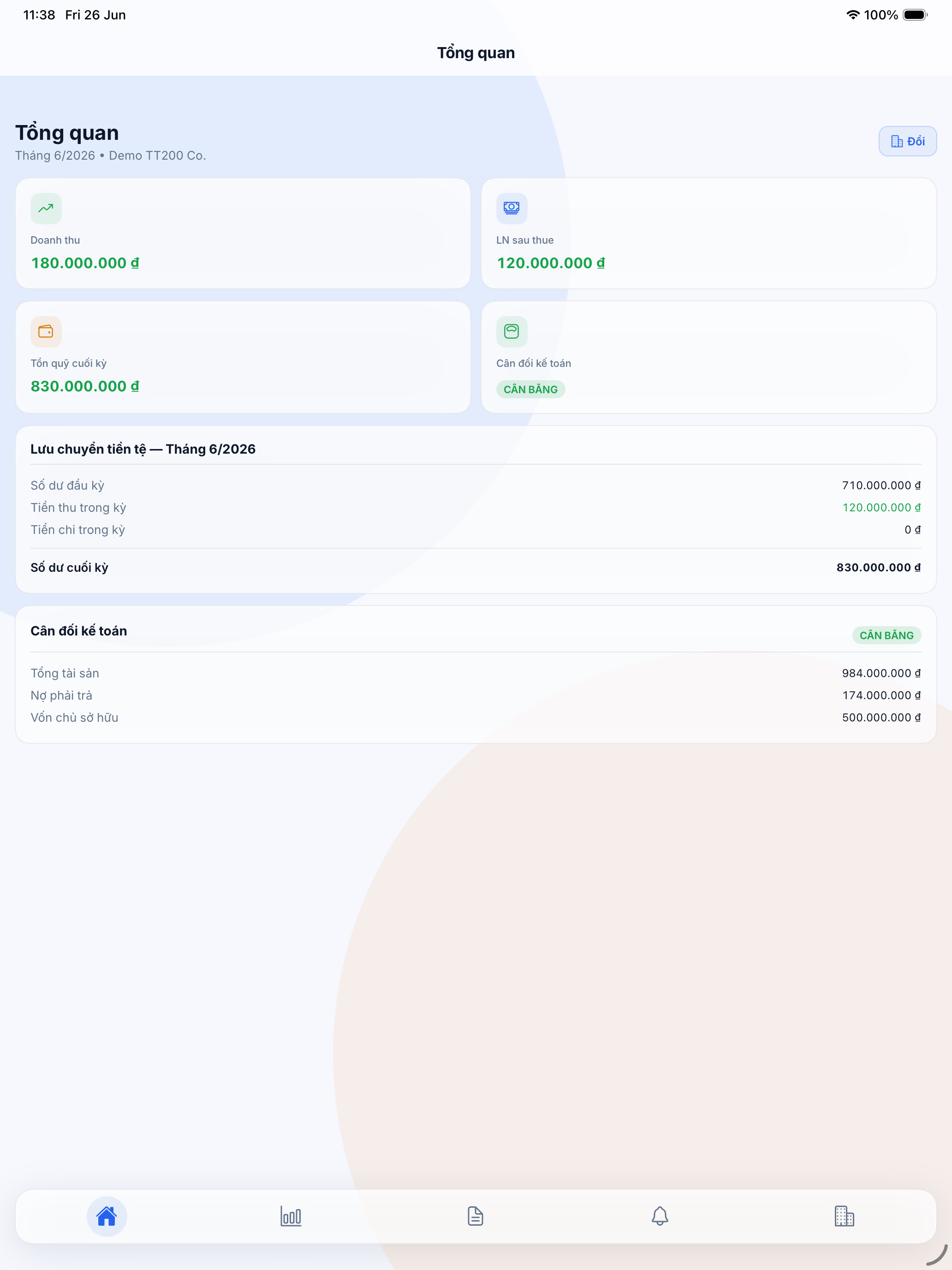
Task: Select the Số dư cuối kỳ row label
Action: 70,567
